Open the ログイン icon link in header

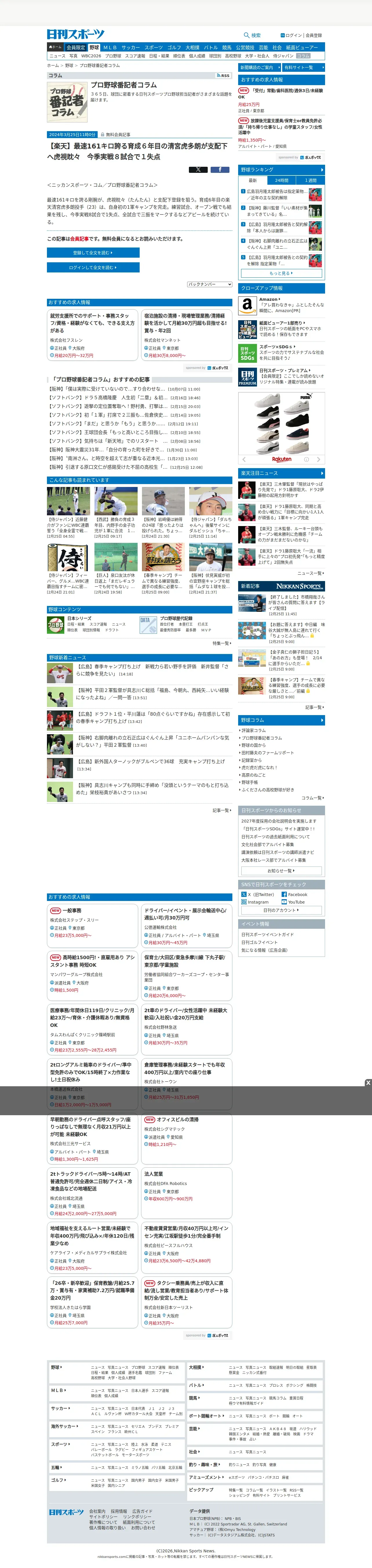(x=291, y=35)
